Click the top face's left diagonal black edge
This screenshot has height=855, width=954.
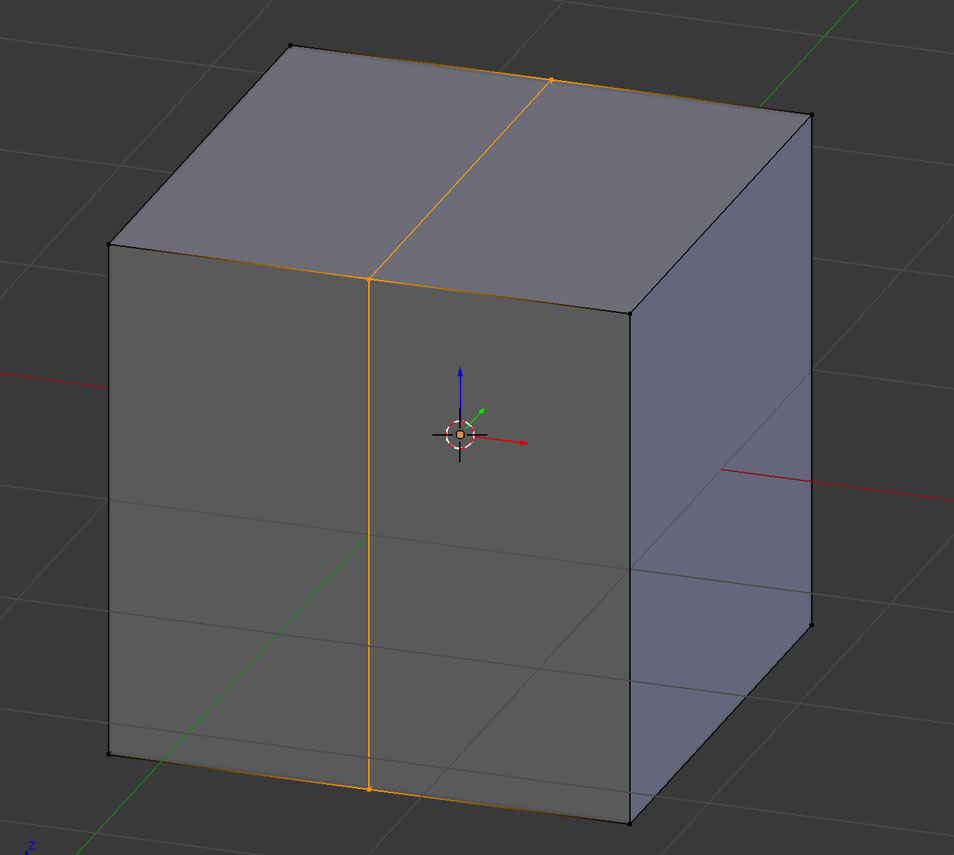pyautogui.click(x=200, y=145)
